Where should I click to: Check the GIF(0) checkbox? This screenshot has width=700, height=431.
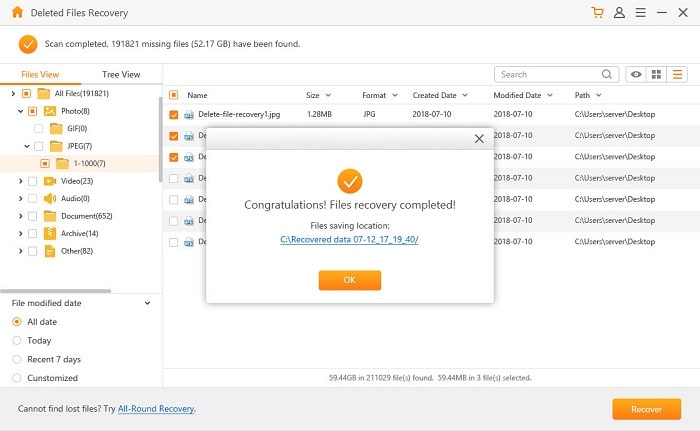pyautogui.click(x=39, y=129)
